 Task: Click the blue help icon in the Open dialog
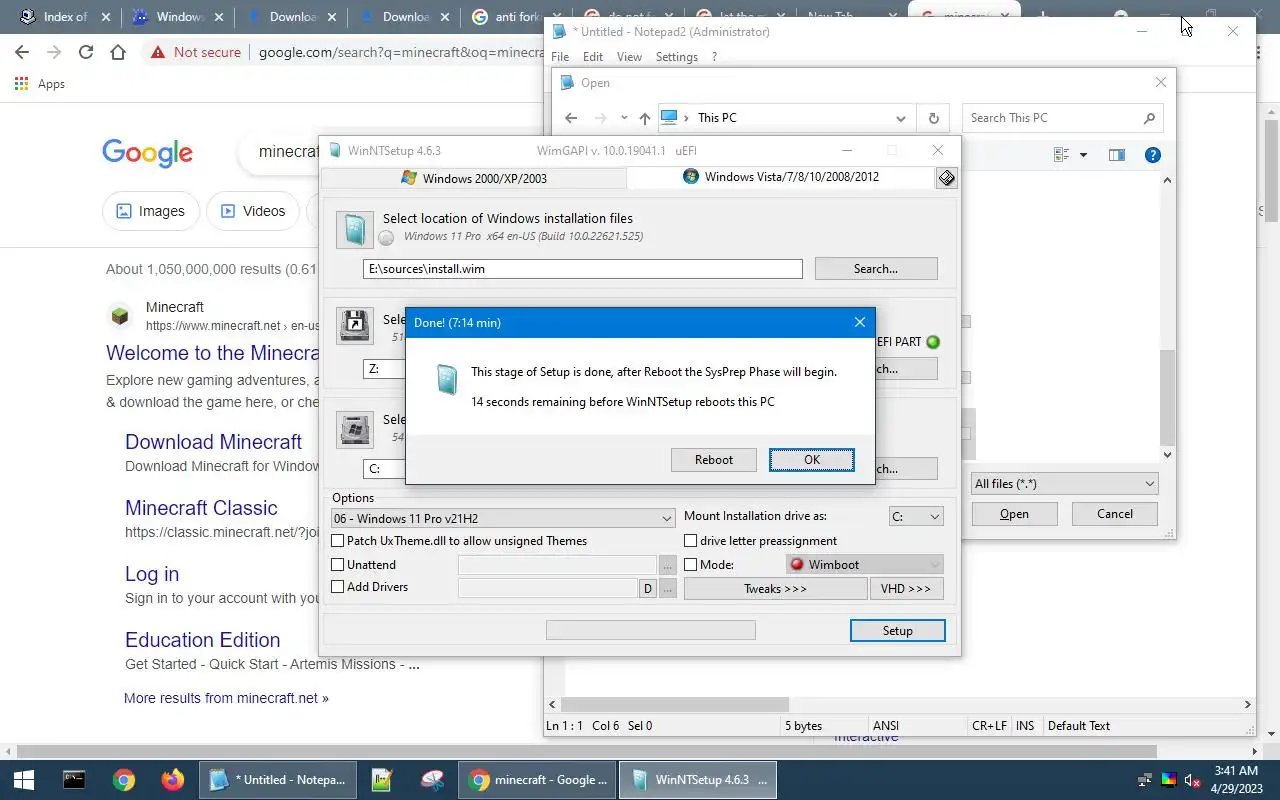pos(1153,155)
